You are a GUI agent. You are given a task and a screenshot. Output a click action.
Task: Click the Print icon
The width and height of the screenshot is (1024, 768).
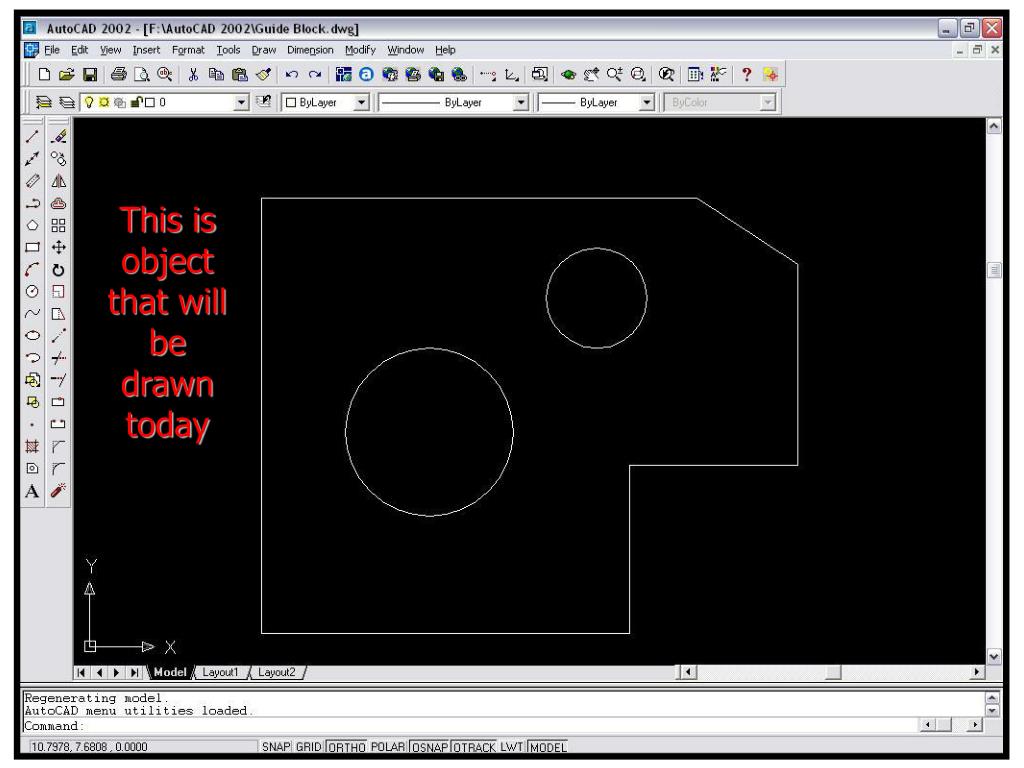point(118,74)
